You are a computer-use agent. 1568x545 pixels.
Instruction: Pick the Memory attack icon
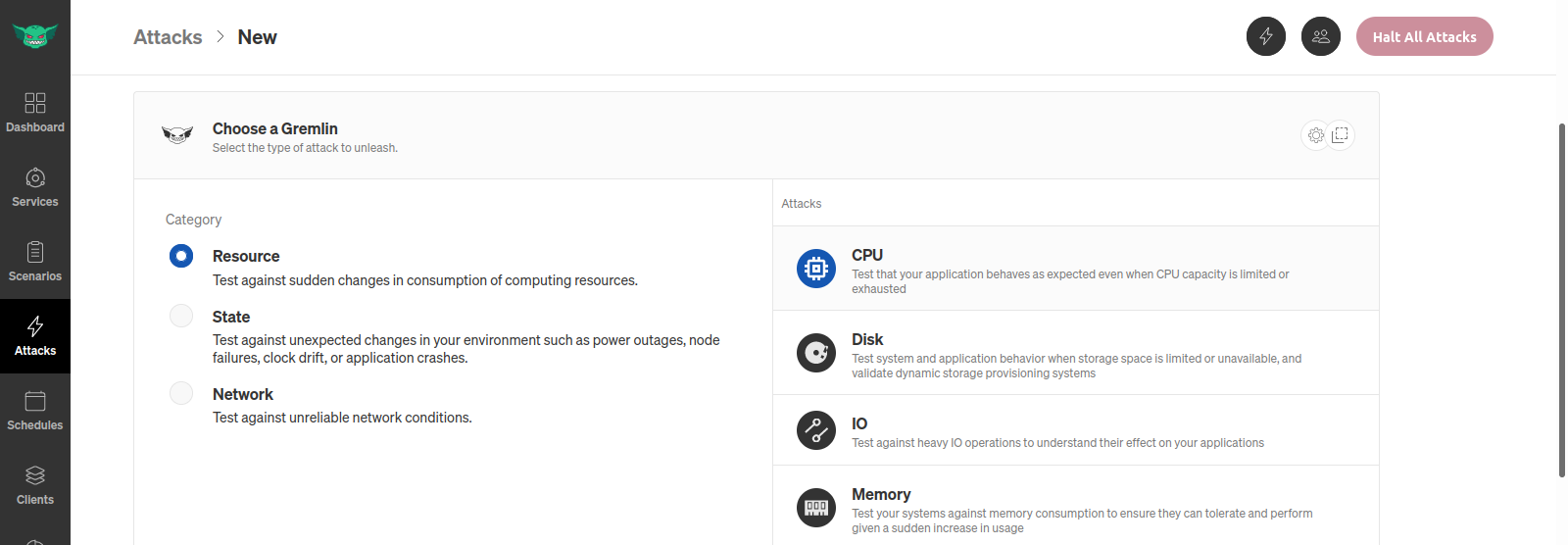pos(816,508)
